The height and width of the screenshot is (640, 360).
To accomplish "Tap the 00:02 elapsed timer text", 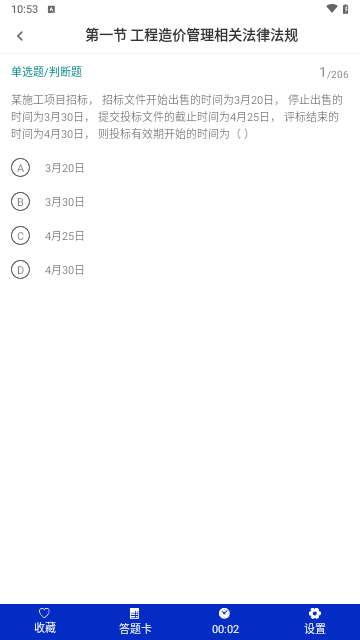I will click(225, 629).
